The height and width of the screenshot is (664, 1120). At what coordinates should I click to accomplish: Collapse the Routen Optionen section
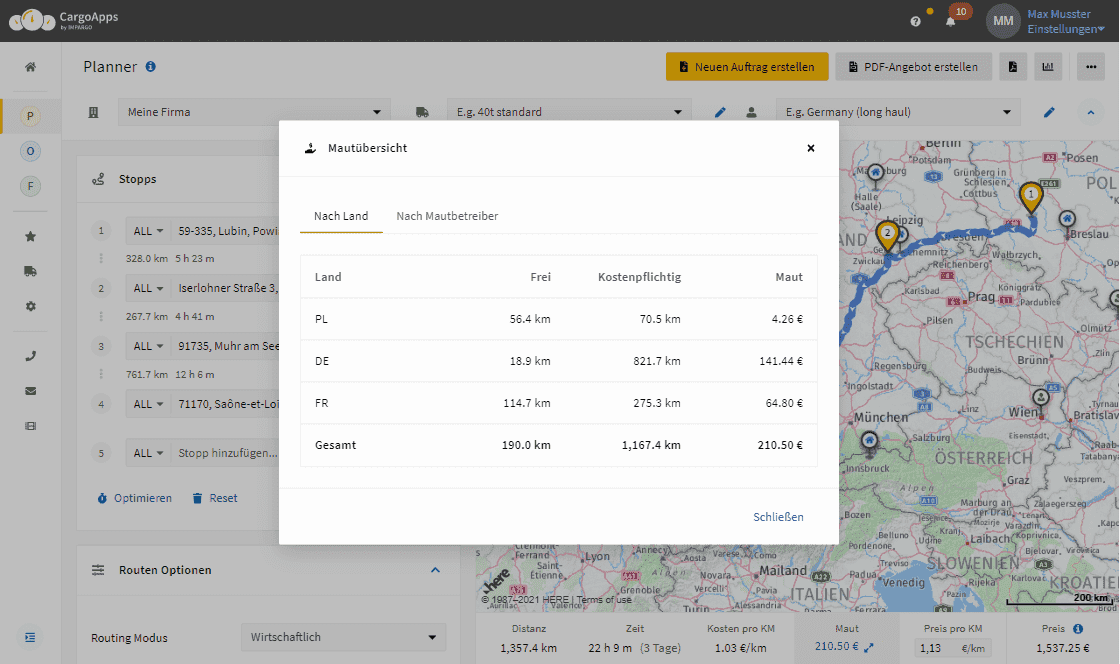(x=435, y=570)
